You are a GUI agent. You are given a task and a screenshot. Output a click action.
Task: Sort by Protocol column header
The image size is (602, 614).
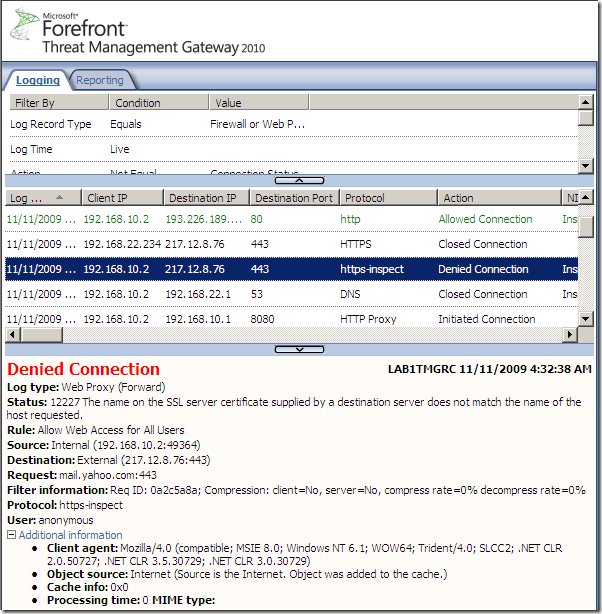click(x=389, y=198)
